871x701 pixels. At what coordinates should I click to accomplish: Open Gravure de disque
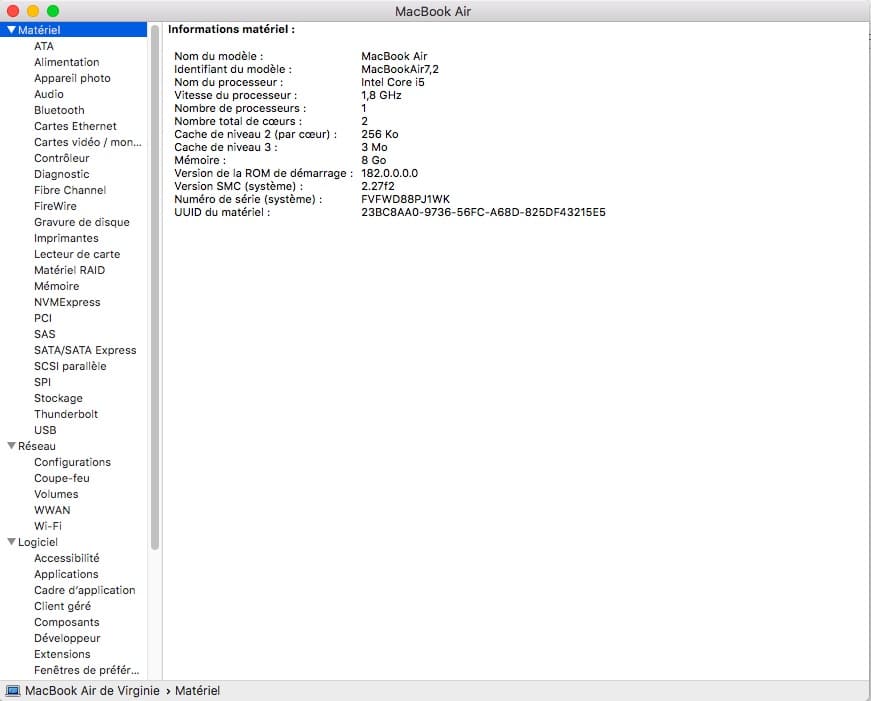pyautogui.click(x=82, y=222)
